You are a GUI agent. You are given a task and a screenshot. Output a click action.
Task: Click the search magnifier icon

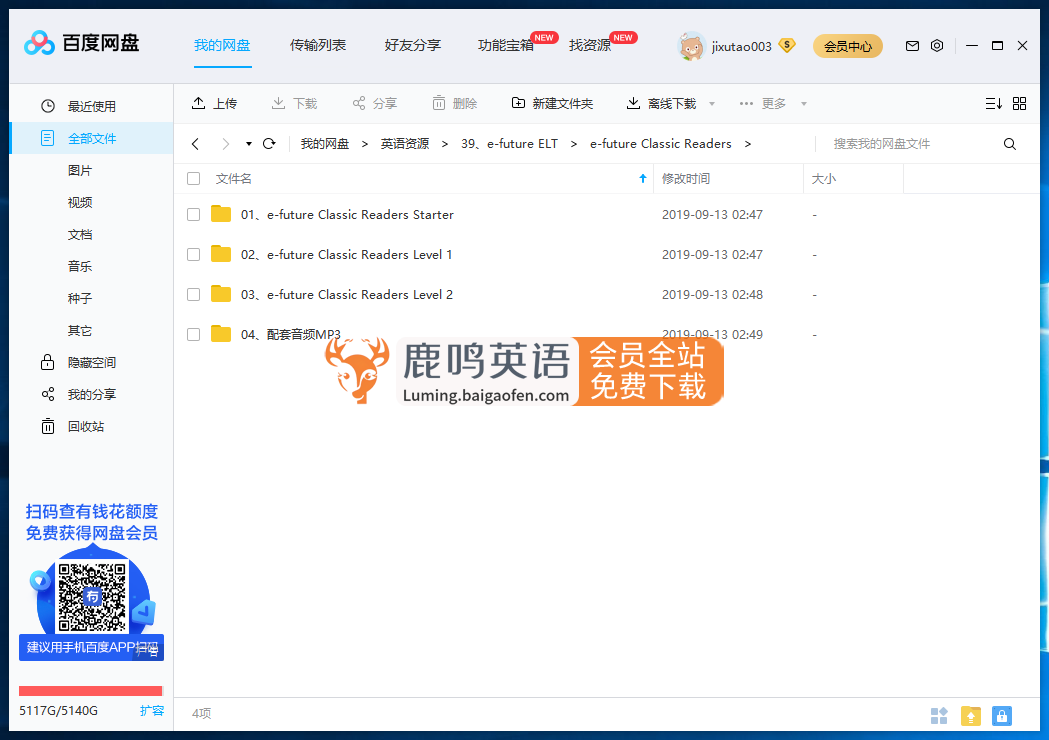[1010, 144]
